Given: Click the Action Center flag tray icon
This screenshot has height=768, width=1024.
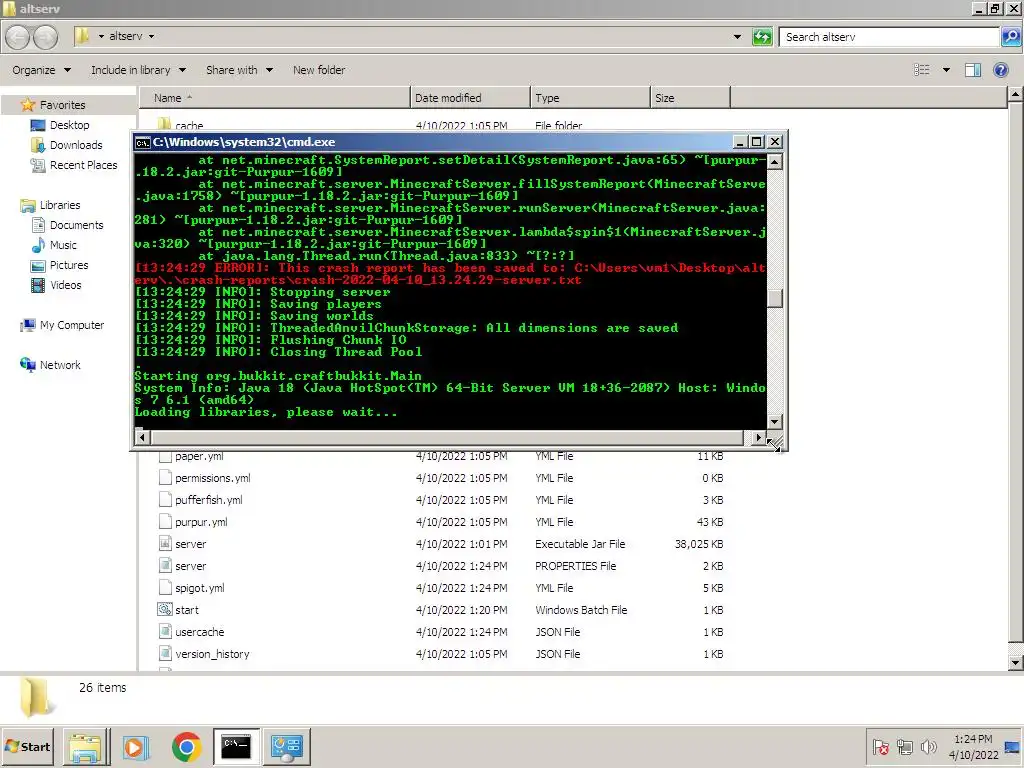Looking at the screenshot, I should (x=880, y=747).
